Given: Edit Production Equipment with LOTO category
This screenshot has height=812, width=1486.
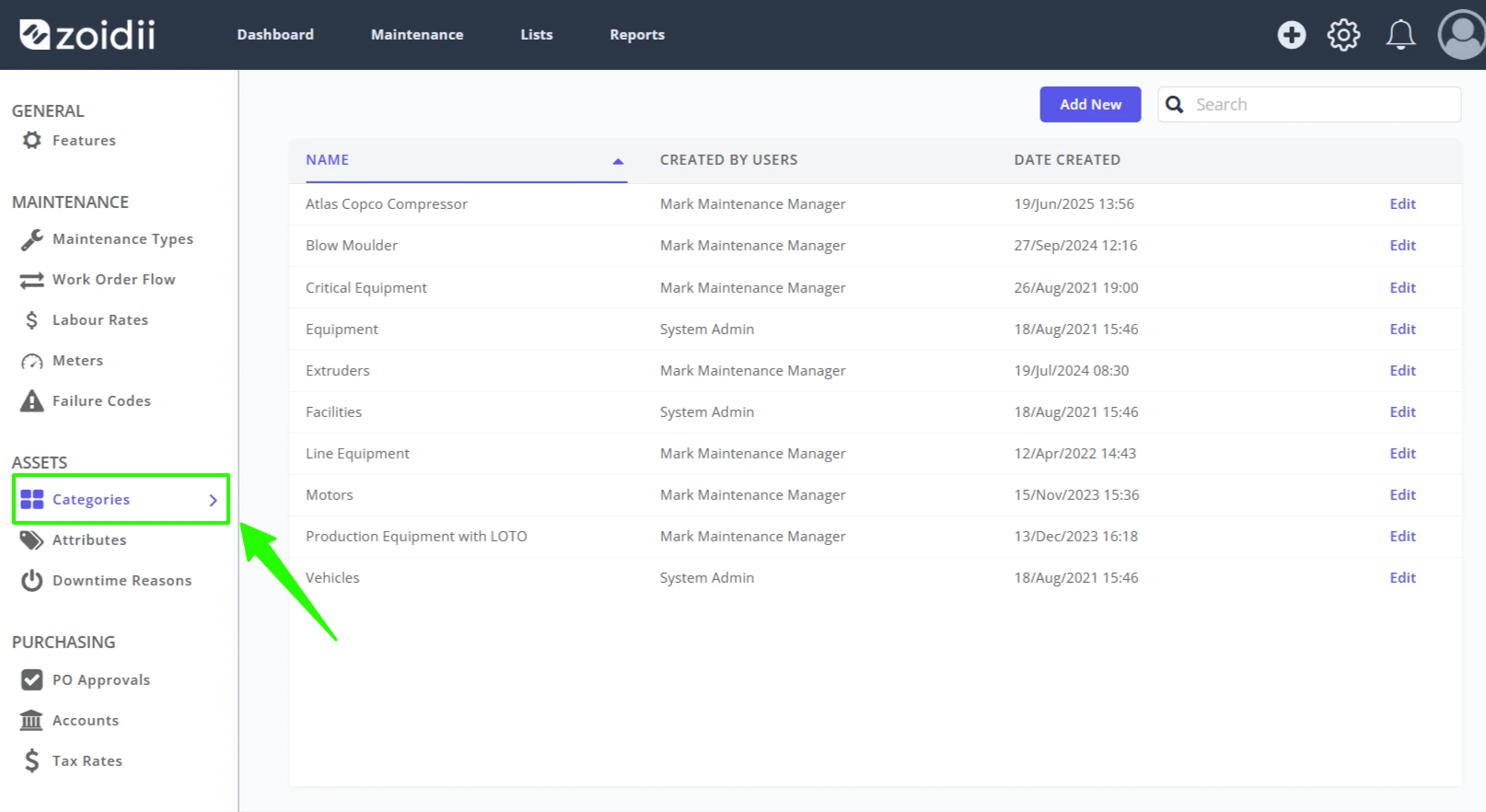Looking at the screenshot, I should tap(1402, 537).
